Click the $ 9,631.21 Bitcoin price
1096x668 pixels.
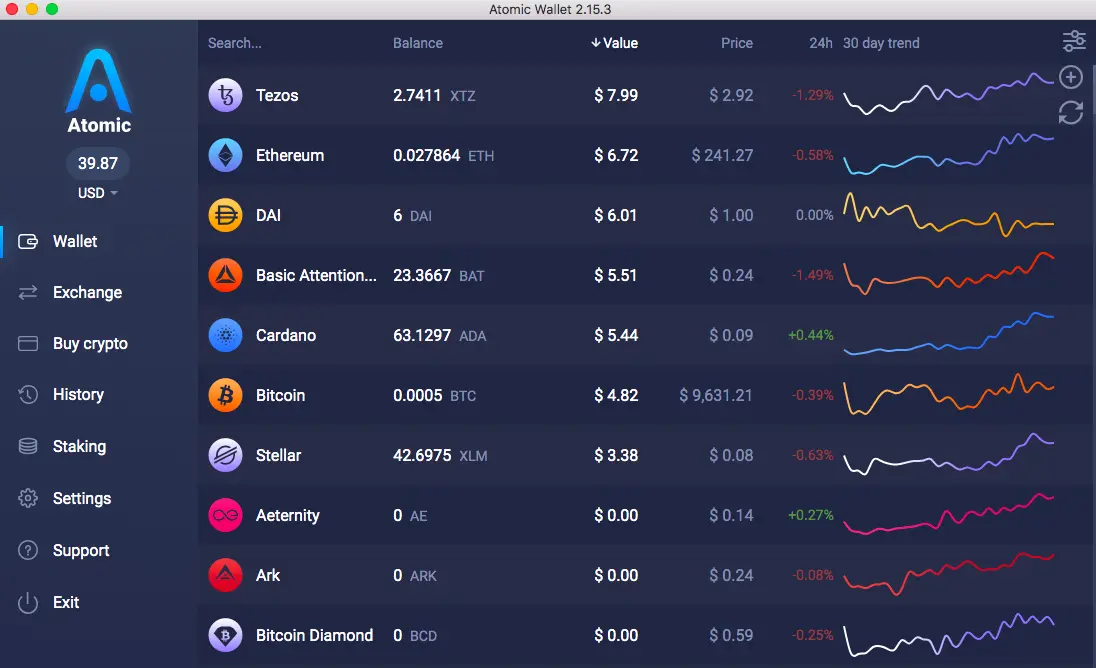[716, 395]
